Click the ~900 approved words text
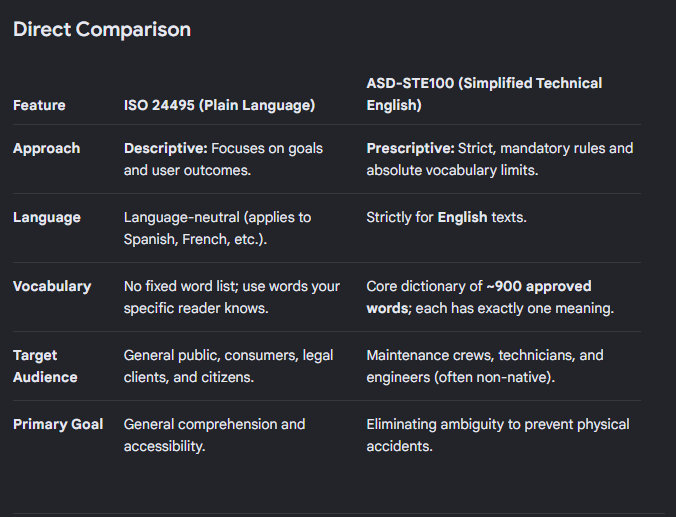676x517 pixels. [479, 297]
